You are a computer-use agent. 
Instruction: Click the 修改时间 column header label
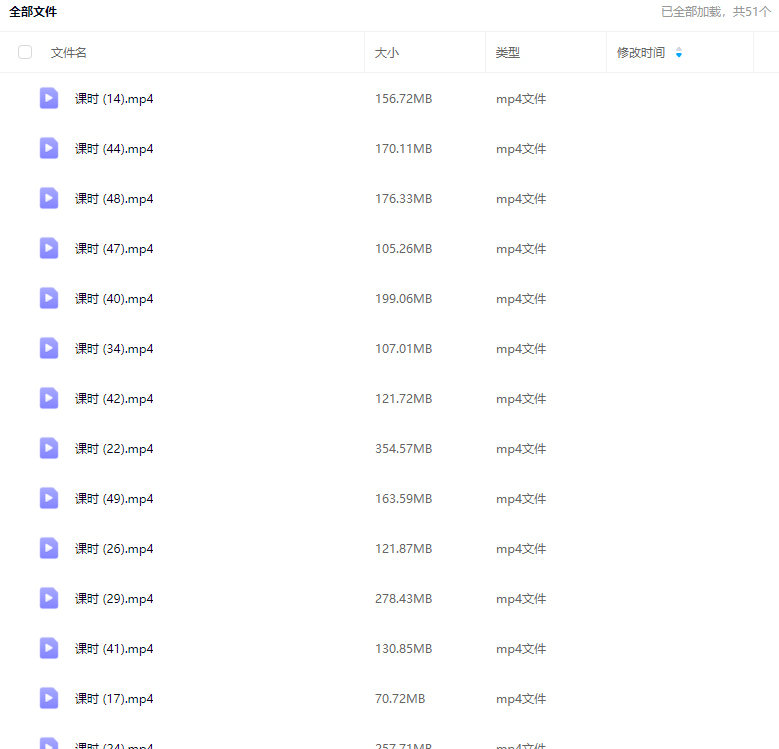[640, 53]
